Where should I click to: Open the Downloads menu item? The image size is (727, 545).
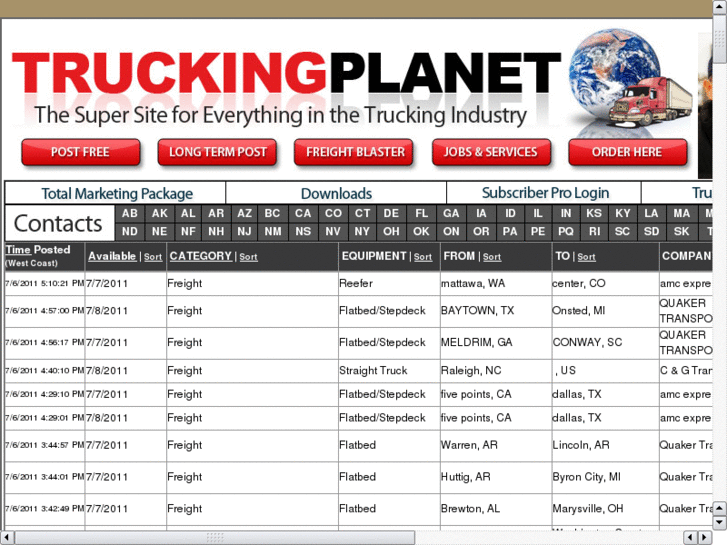[x=336, y=193]
